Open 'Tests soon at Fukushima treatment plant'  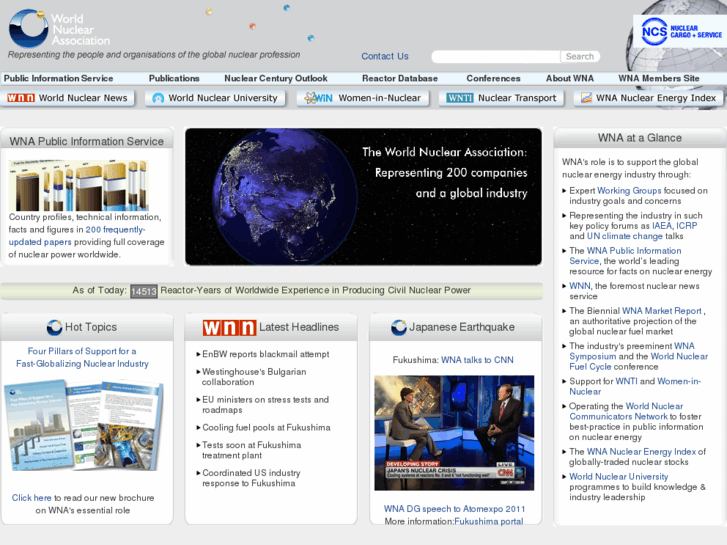(252, 450)
